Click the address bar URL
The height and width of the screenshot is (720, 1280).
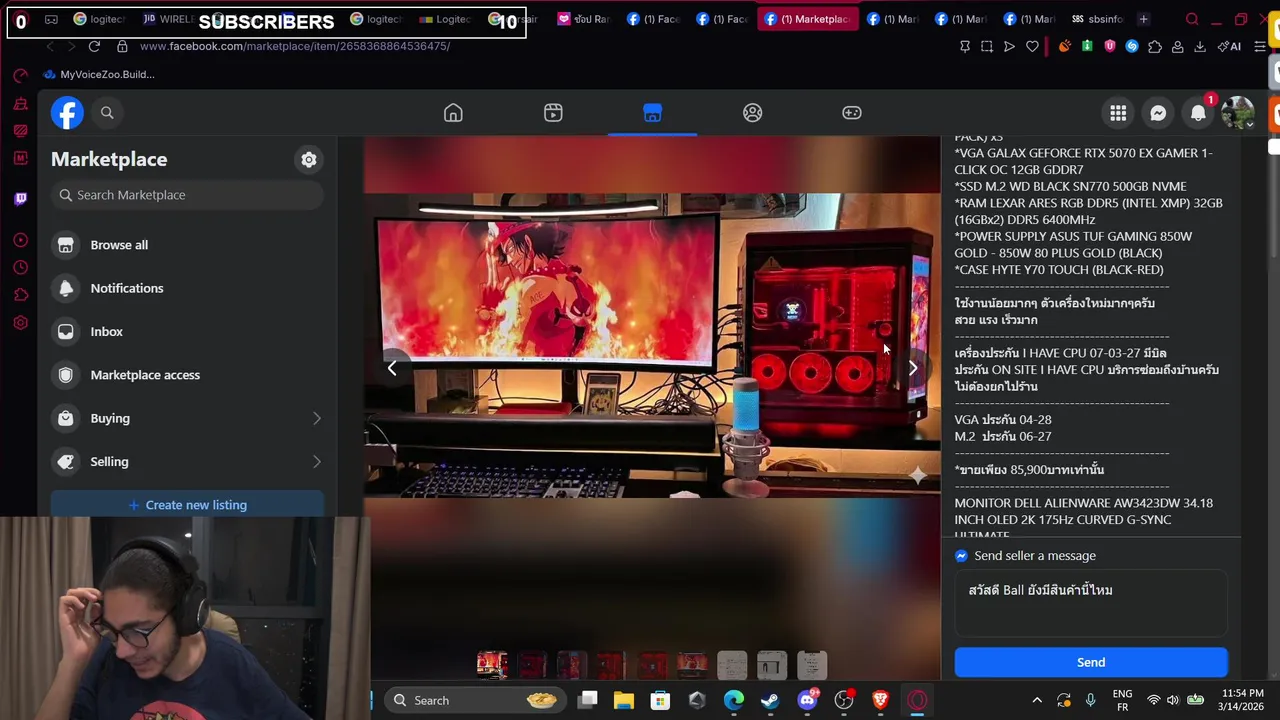point(295,46)
